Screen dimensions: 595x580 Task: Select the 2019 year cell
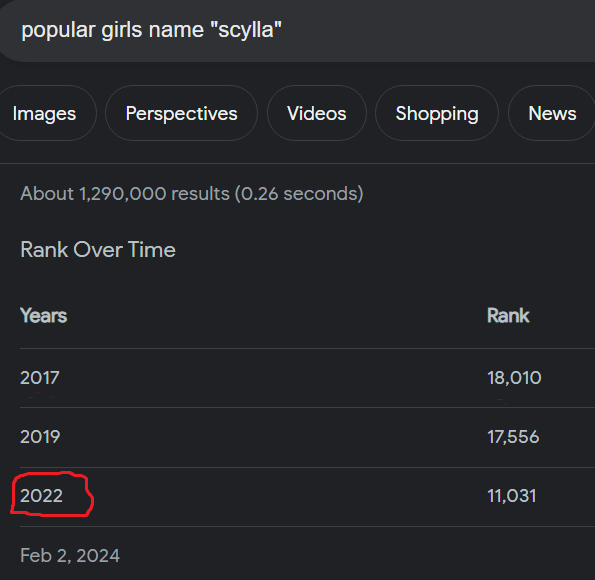pyautogui.click(x=40, y=437)
